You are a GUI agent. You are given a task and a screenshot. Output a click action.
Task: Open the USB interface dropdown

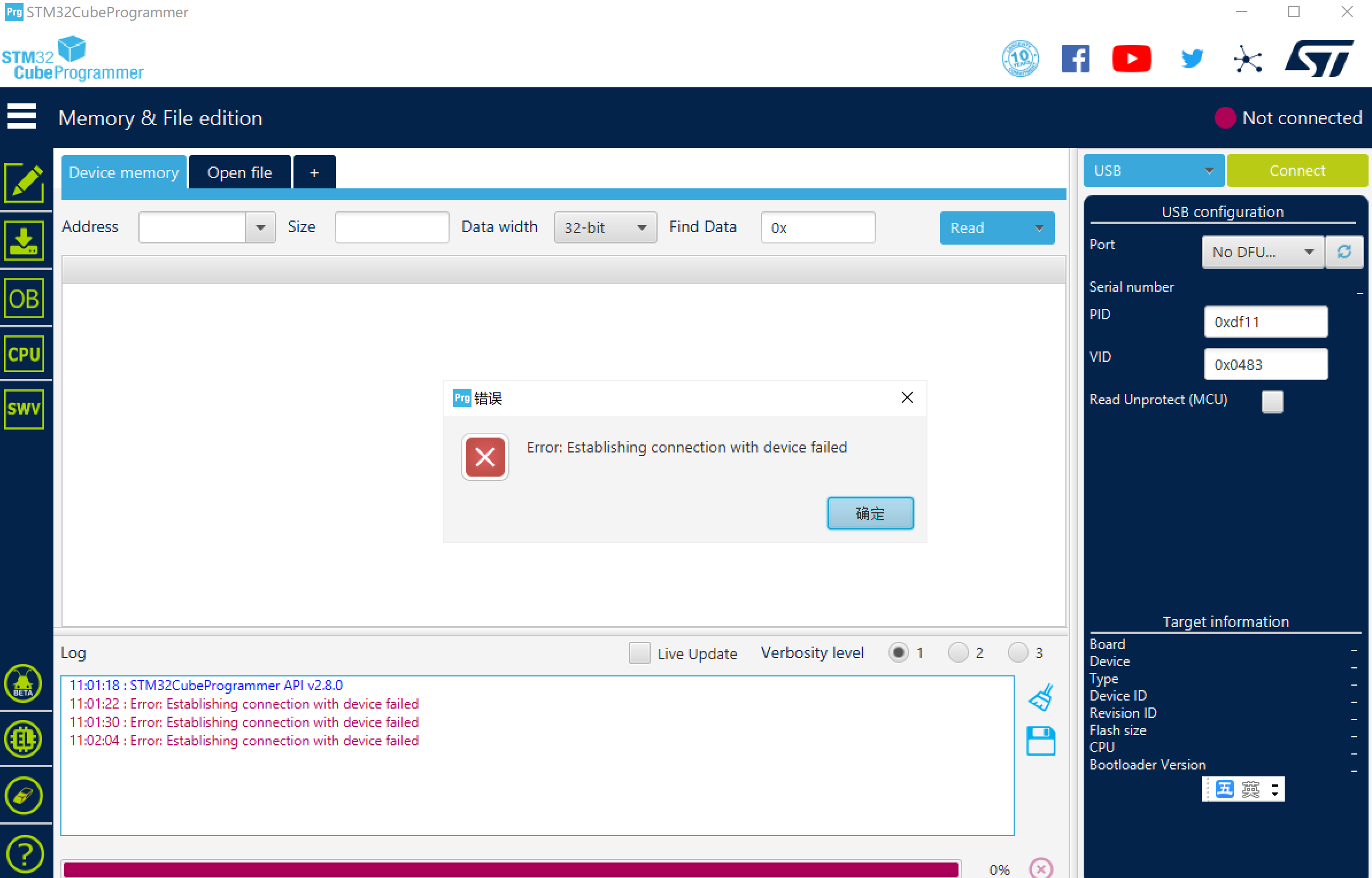click(1154, 171)
